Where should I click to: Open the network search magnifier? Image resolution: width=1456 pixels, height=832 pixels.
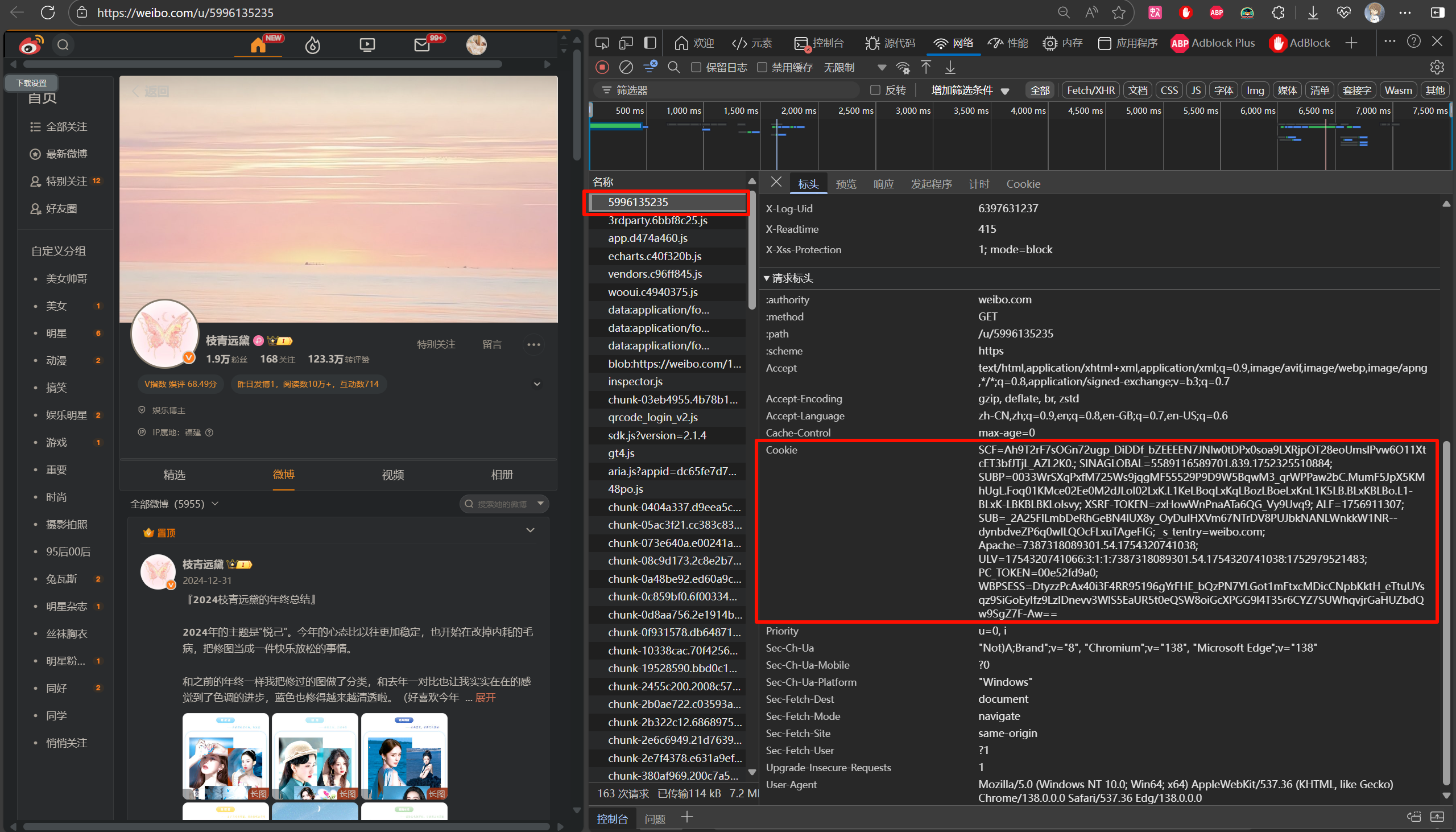[674, 67]
